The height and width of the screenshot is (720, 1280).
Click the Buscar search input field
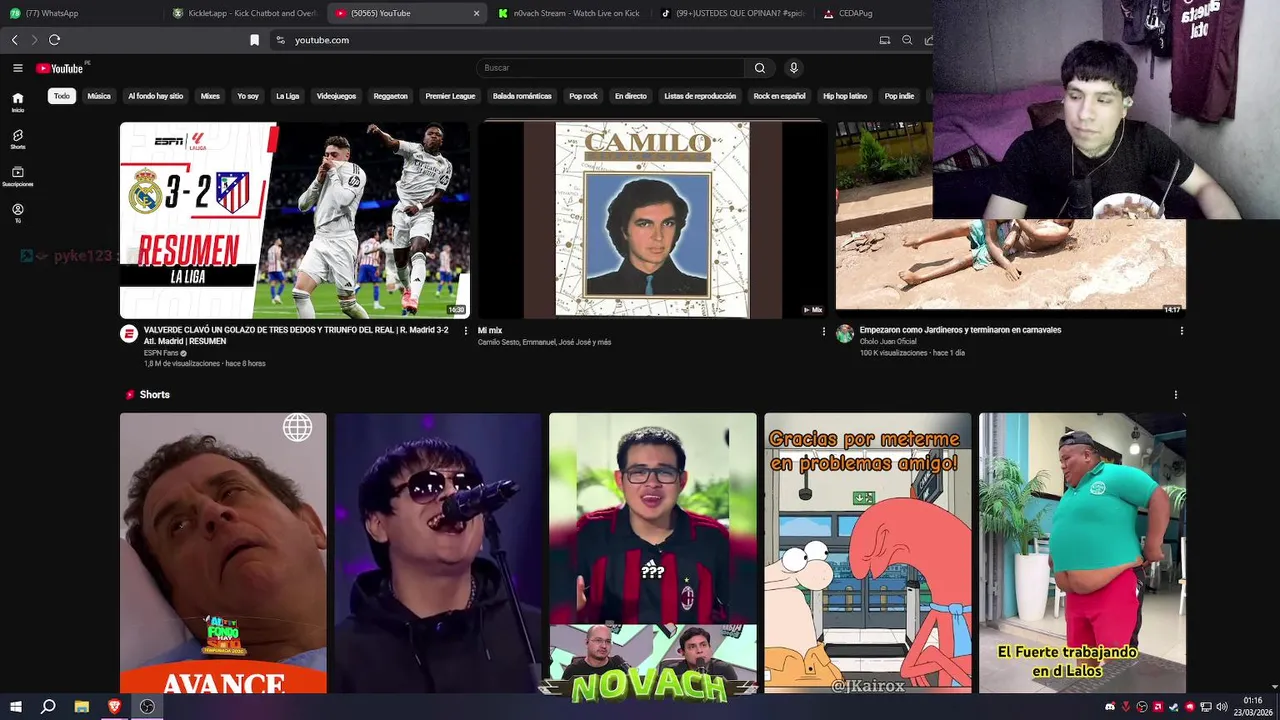610,68
